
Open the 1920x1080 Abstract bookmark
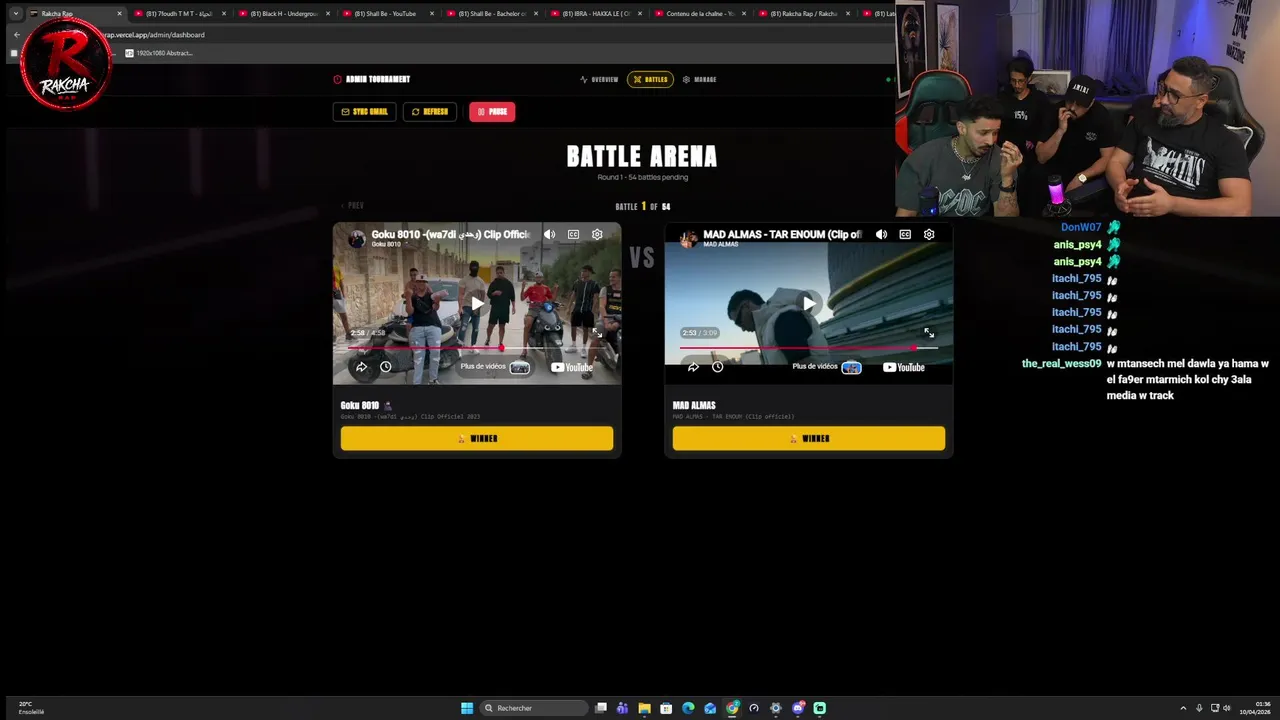coord(159,53)
